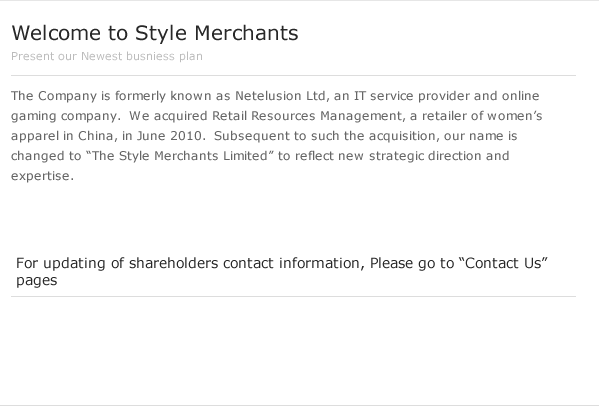The width and height of the screenshot is (599, 406).
Task: Click the final word "expertise." of the paragraph
Action: coord(42,176)
